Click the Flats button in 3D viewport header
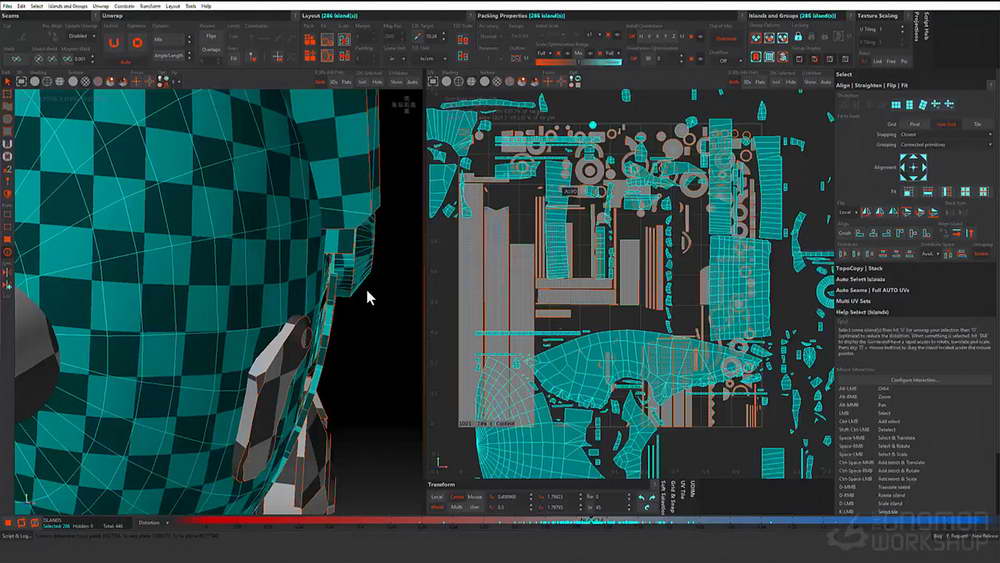 (347, 82)
